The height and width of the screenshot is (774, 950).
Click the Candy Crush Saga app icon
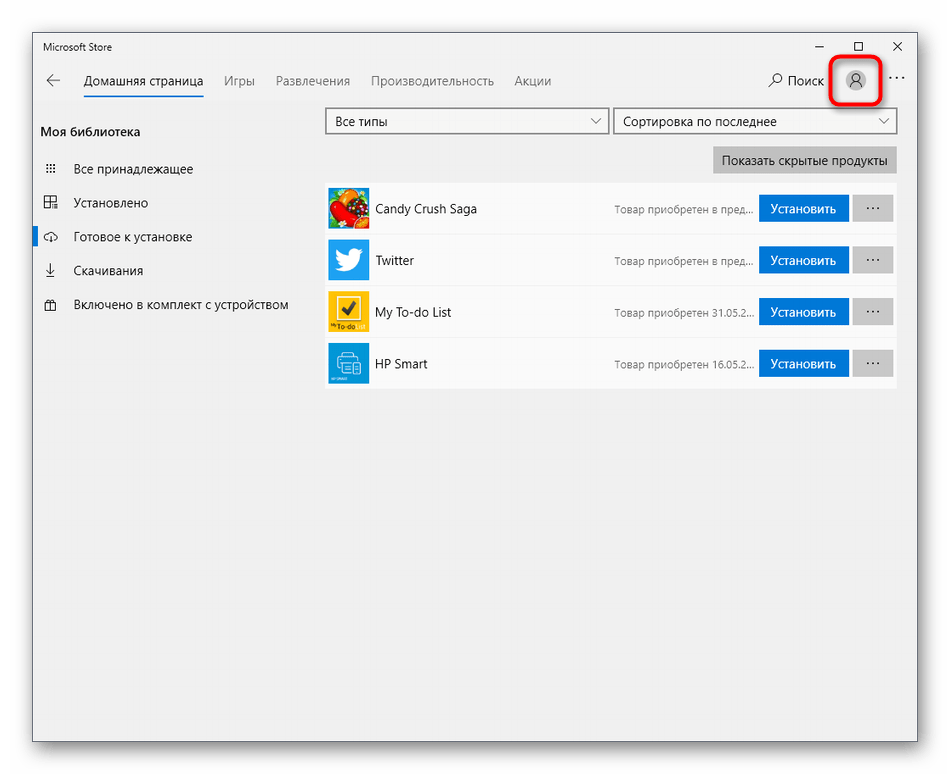(348, 209)
